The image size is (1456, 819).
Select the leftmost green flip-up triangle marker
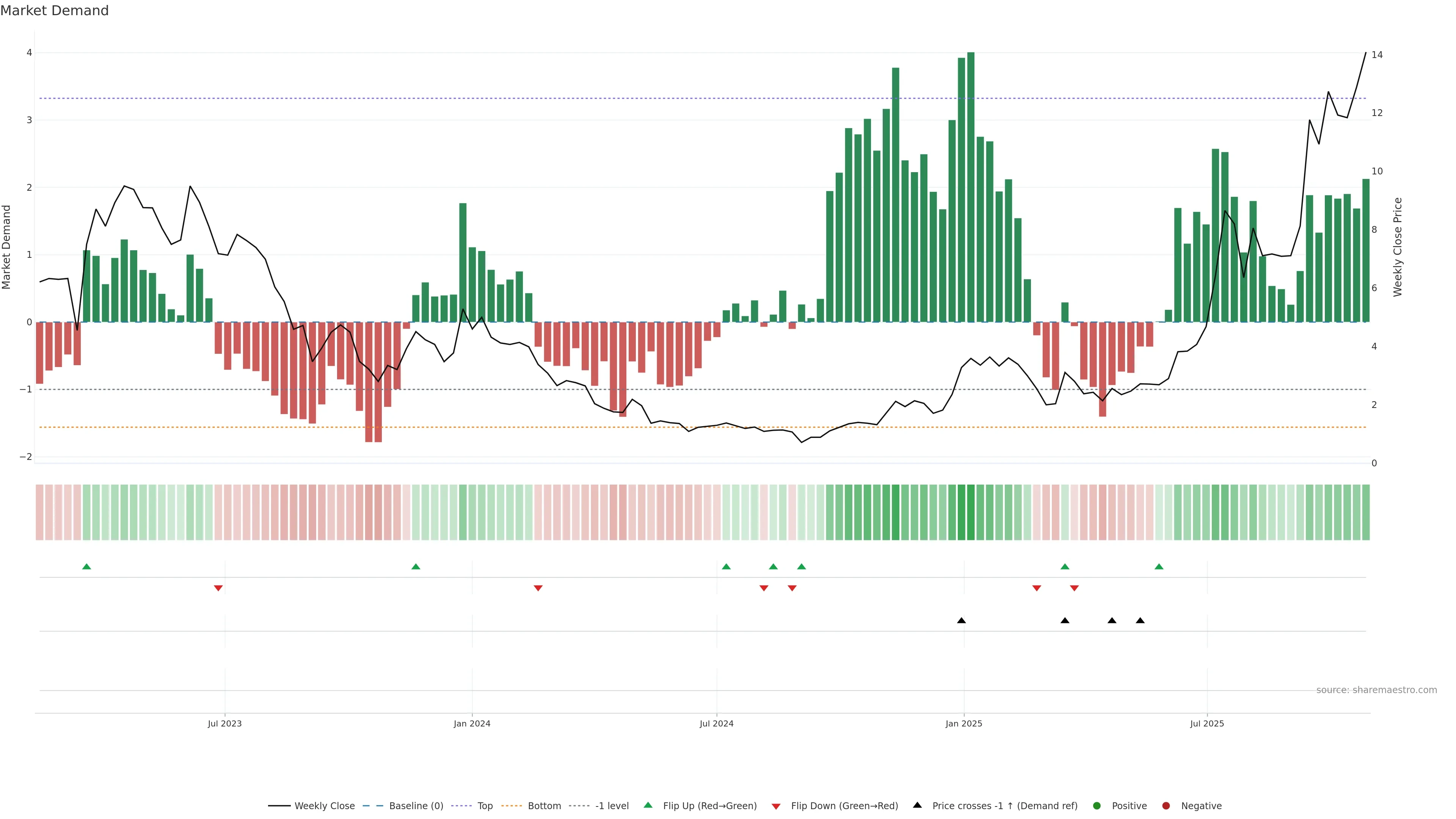[86, 567]
